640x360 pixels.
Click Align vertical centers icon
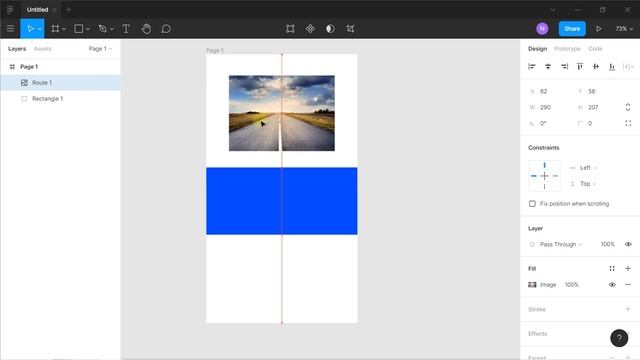596,67
